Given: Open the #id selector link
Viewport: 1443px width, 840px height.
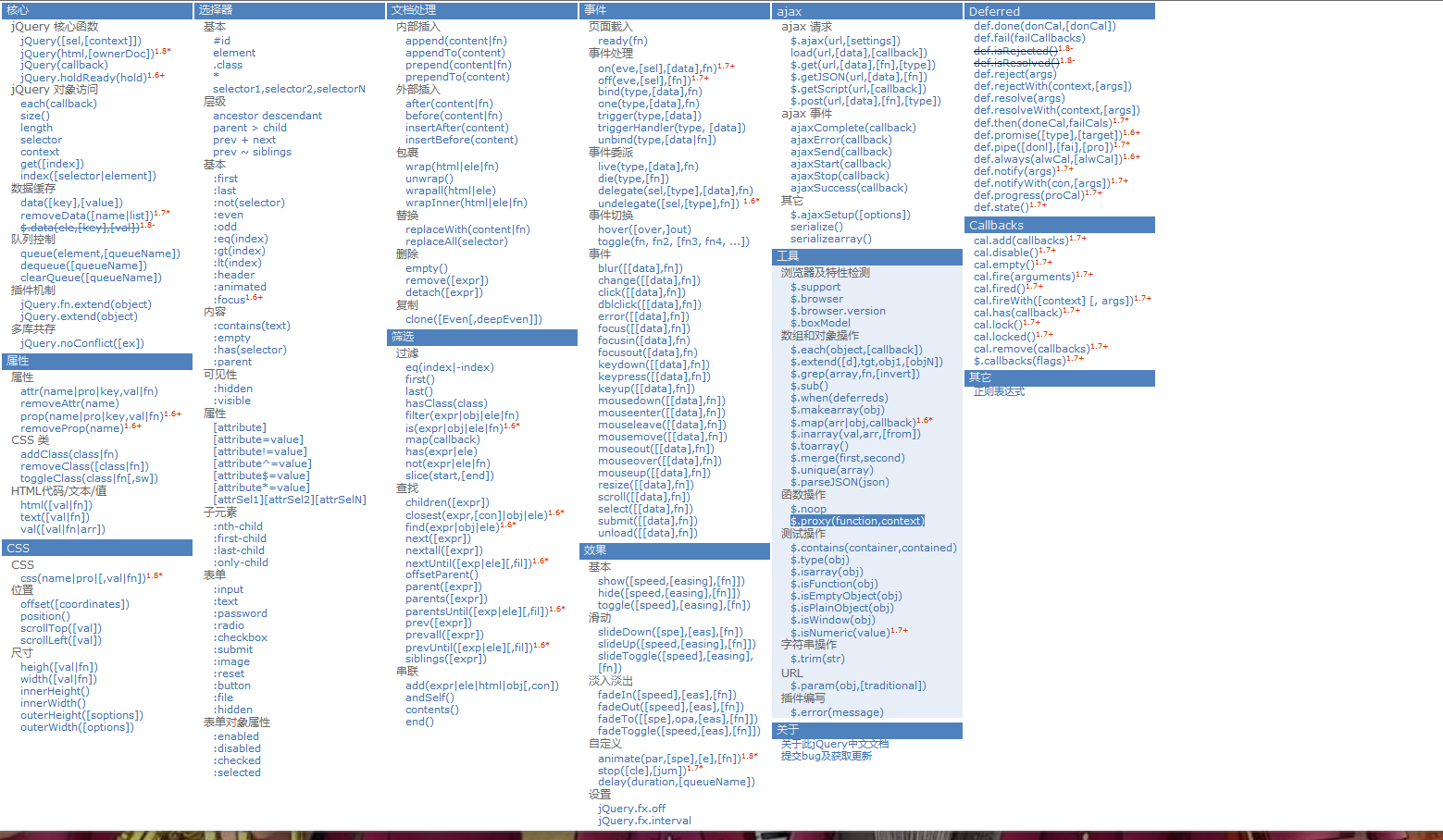Looking at the screenshot, I should click(x=222, y=41).
